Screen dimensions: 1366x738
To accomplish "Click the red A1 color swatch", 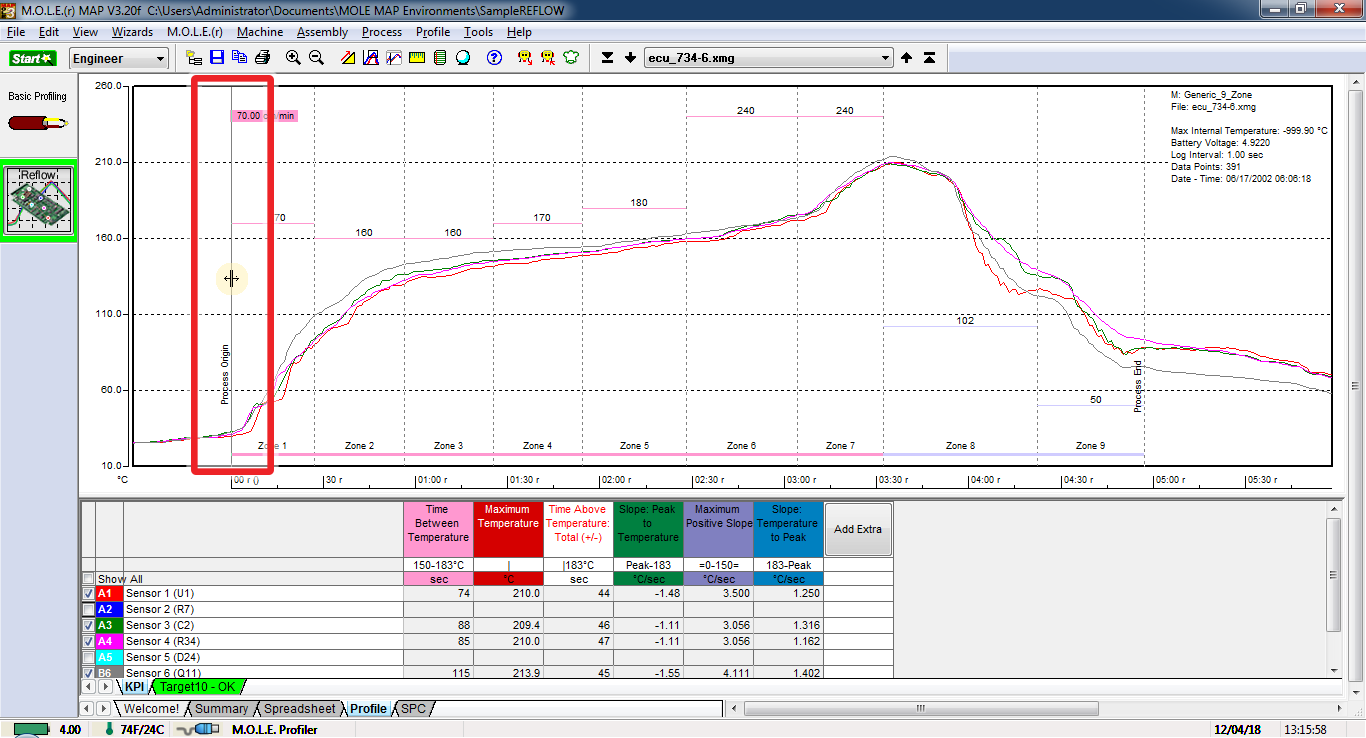I will click(x=110, y=593).
